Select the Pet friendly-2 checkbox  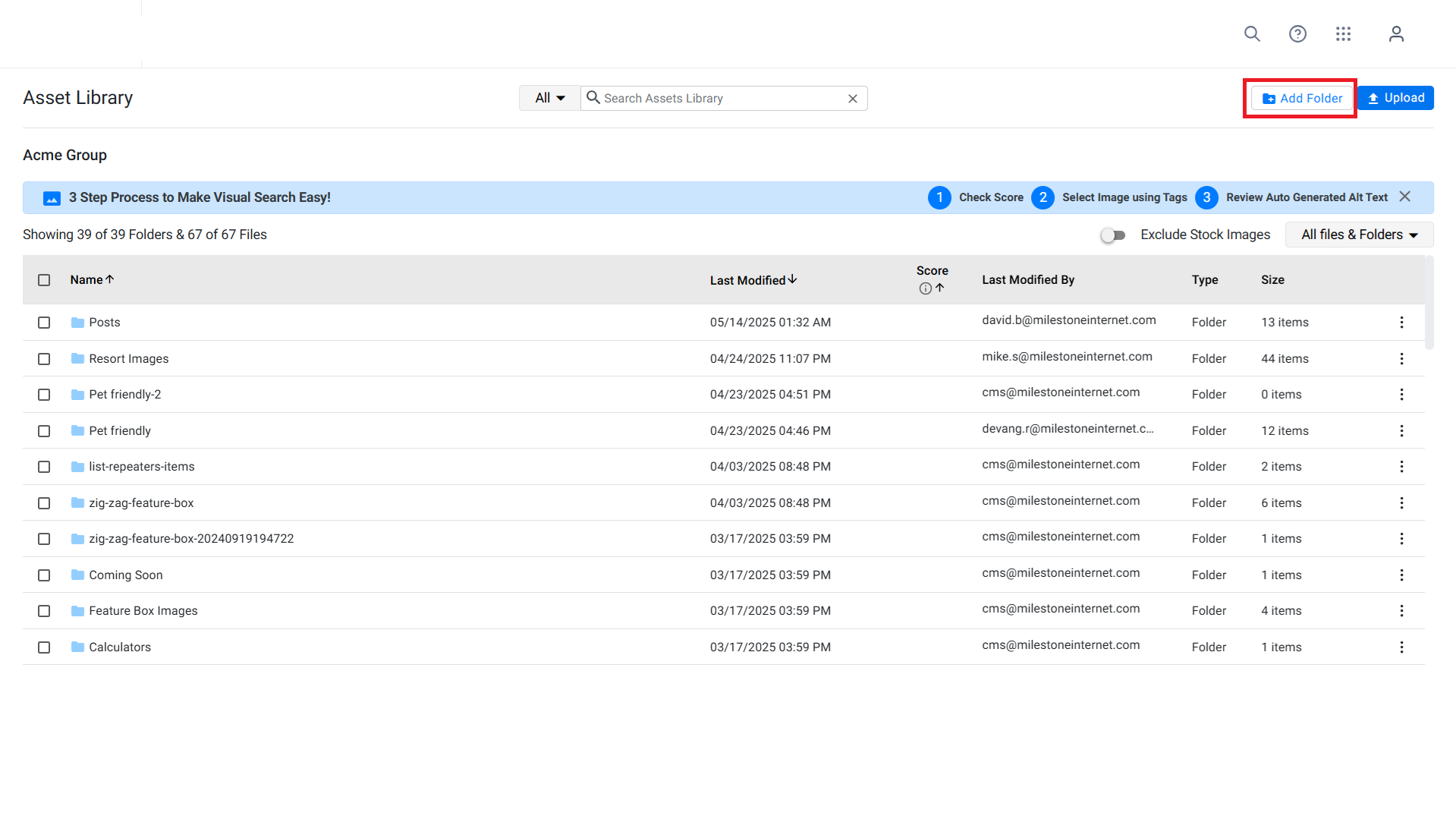(44, 395)
